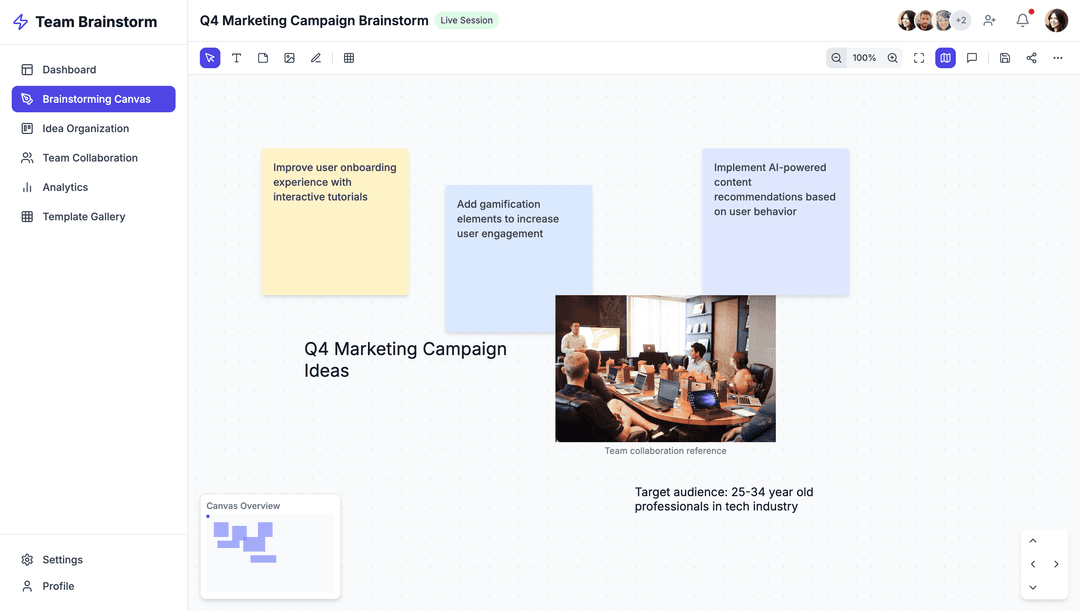
Task: Select the pen drawing tool
Action: click(x=316, y=57)
